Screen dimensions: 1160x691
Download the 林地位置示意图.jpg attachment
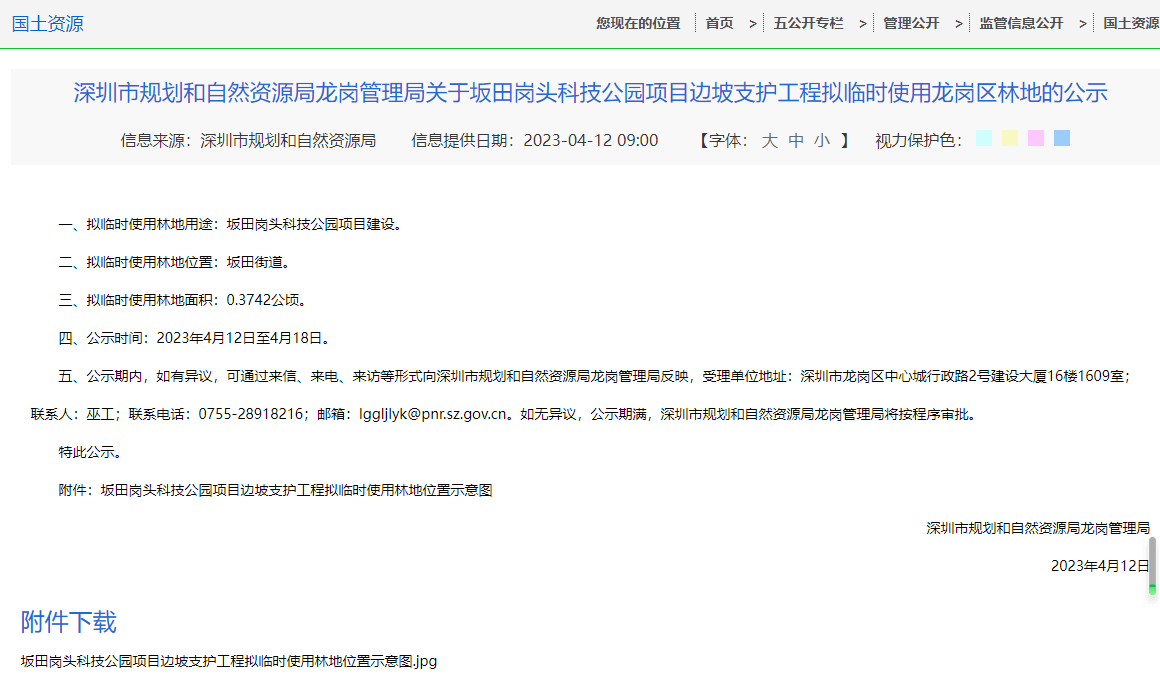click(x=229, y=661)
